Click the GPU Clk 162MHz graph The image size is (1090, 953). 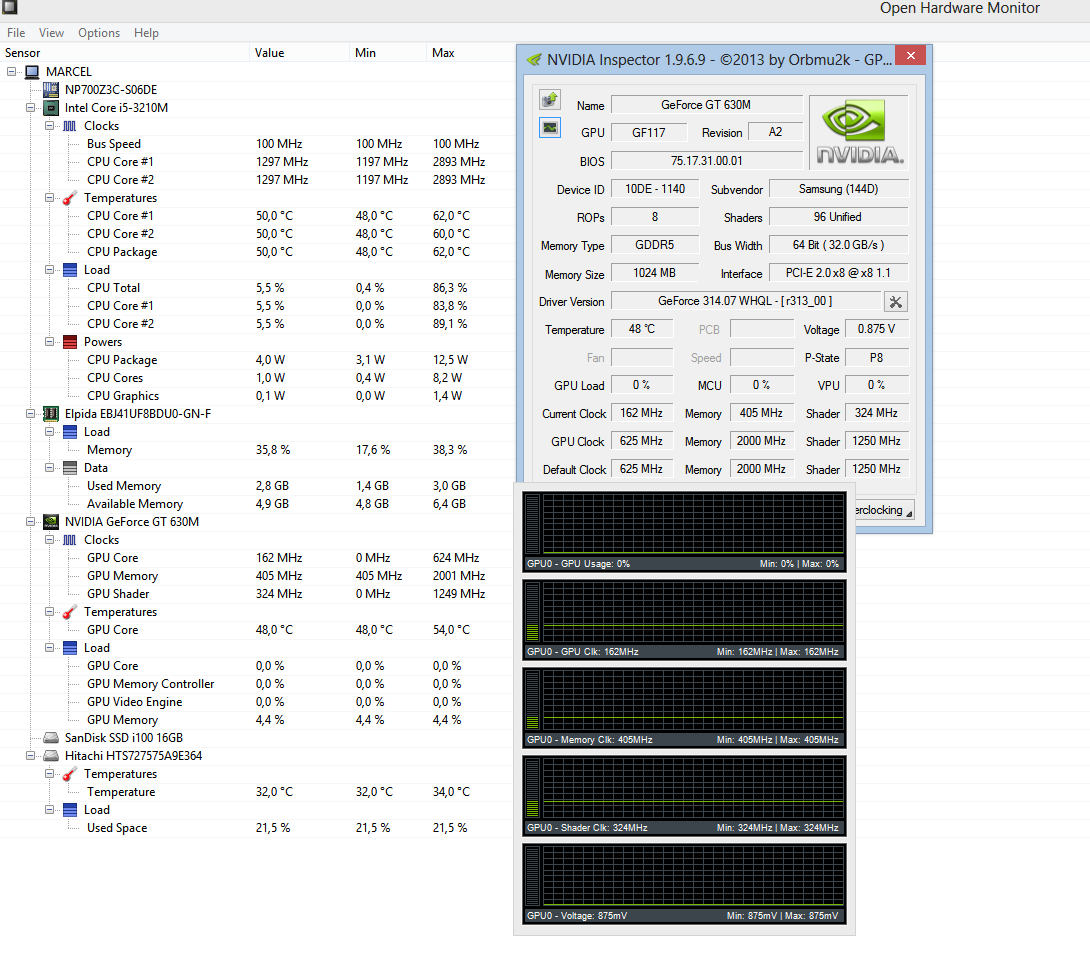pos(684,620)
